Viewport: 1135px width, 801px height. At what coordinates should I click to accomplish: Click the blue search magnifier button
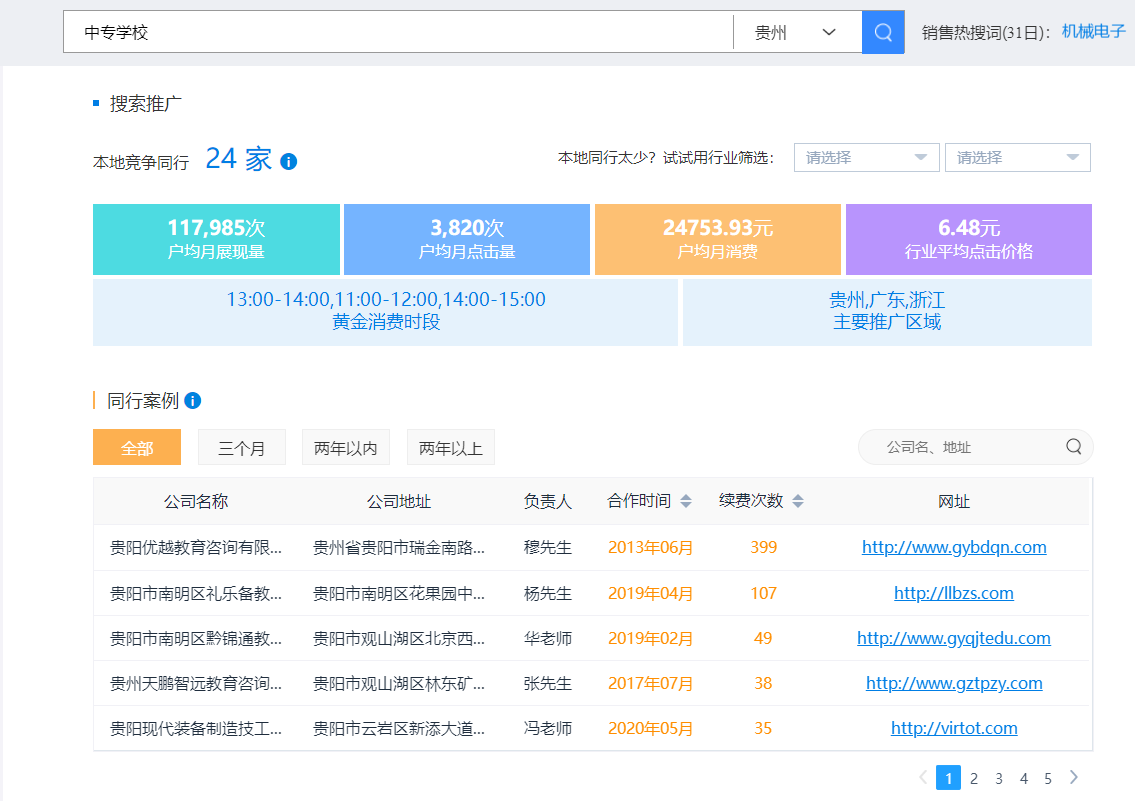(x=882, y=32)
